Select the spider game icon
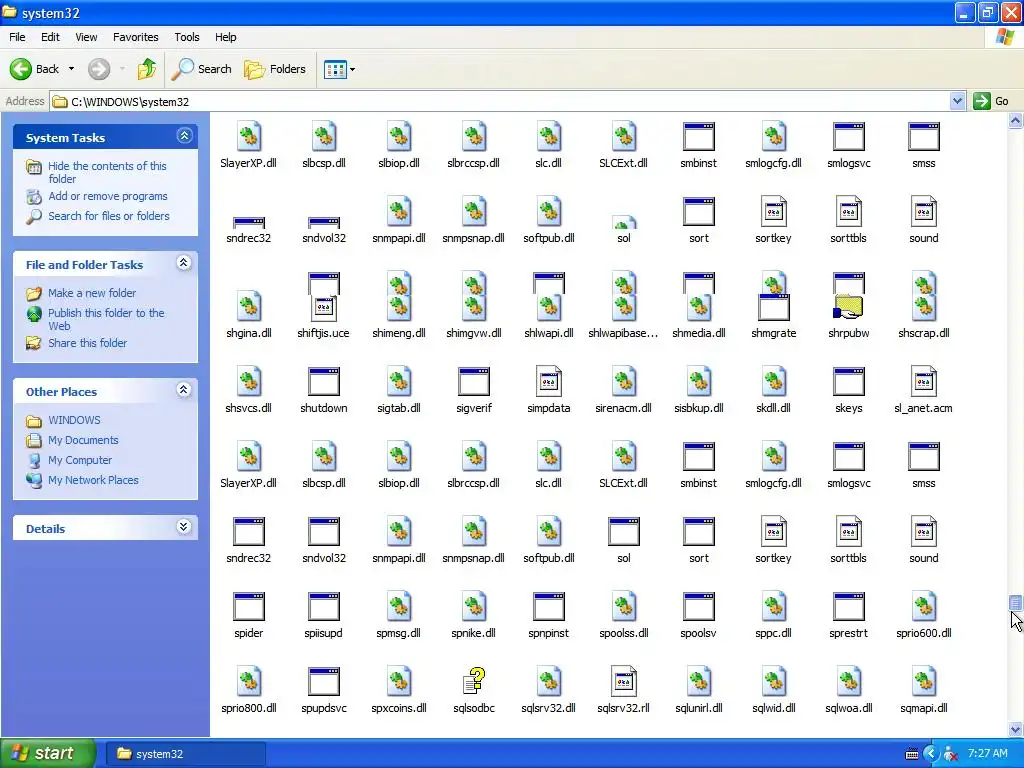This screenshot has height=768, width=1024. pos(249,607)
